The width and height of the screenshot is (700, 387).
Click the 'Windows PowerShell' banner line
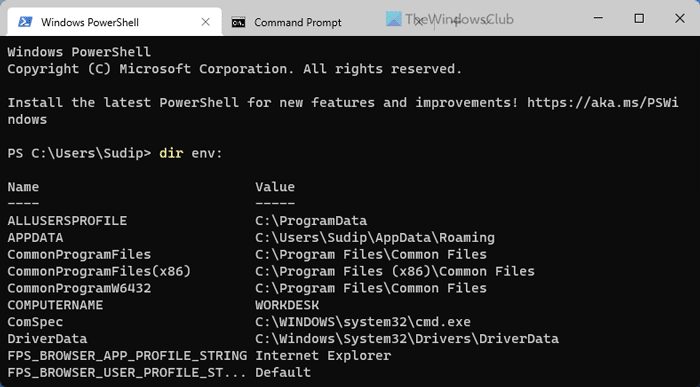click(x=79, y=52)
